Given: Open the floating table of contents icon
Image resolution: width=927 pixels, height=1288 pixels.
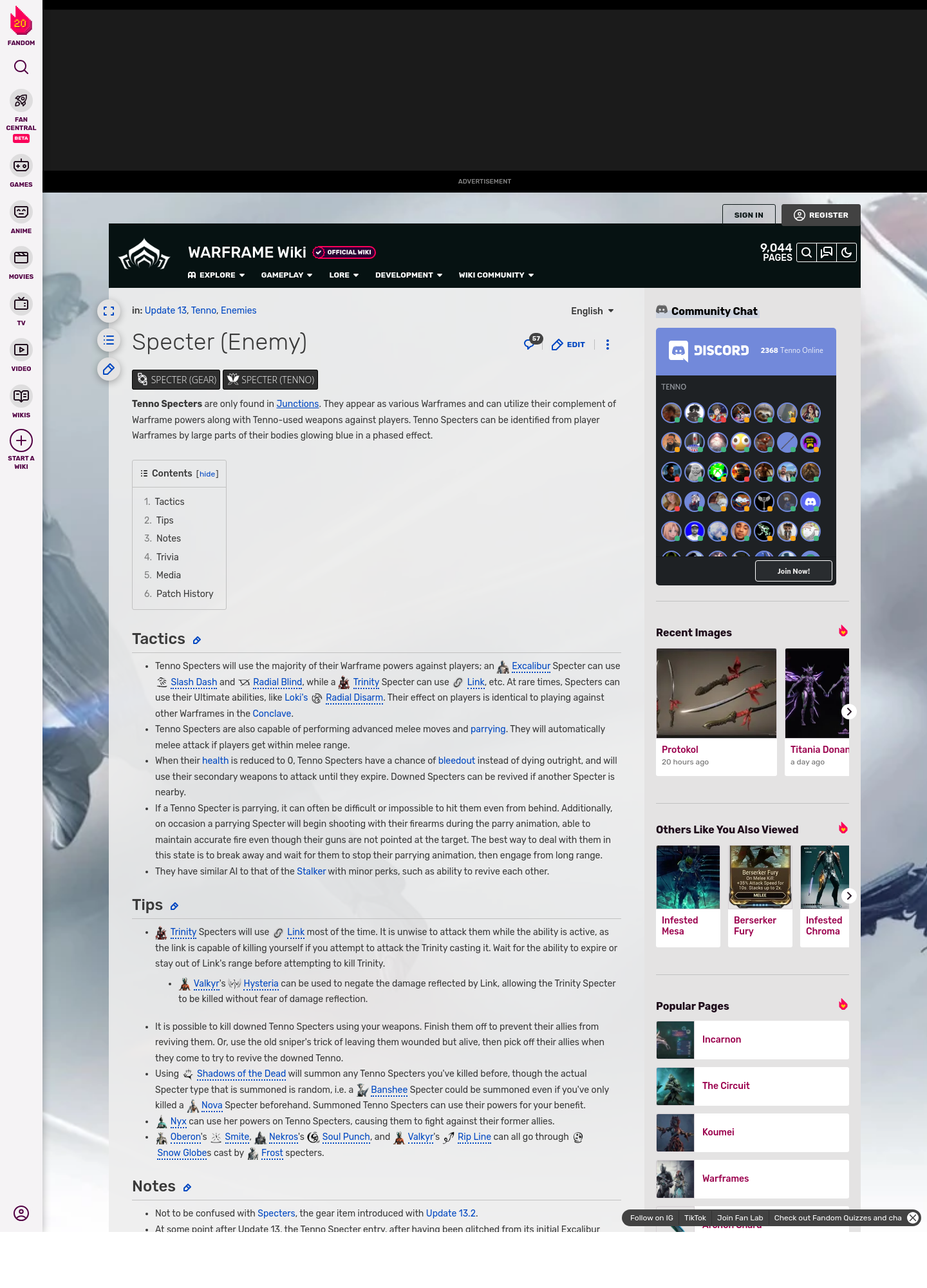Looking at the screenshot, I should pyautogui.click(x=109, y=340).
